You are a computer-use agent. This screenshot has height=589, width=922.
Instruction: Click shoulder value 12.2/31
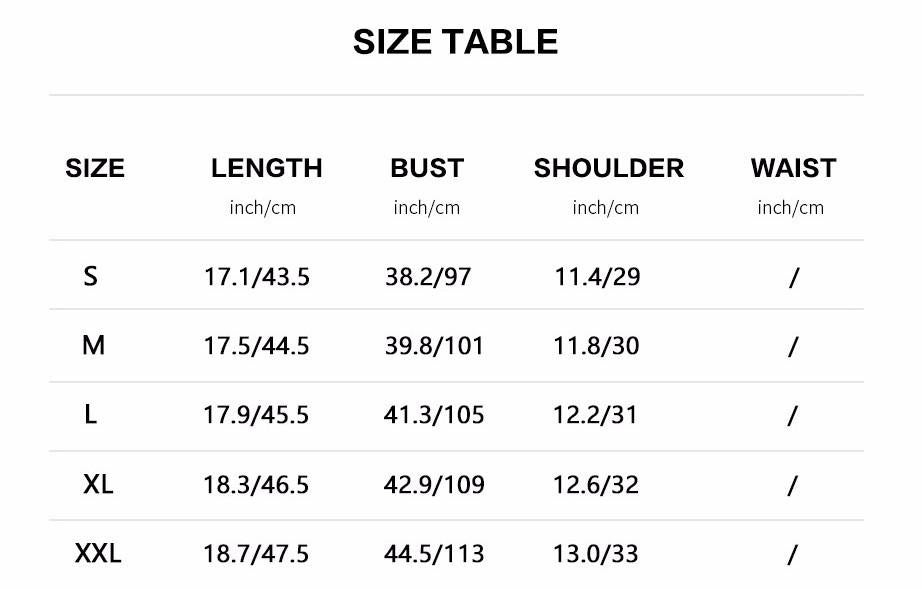tap(595, 415)
